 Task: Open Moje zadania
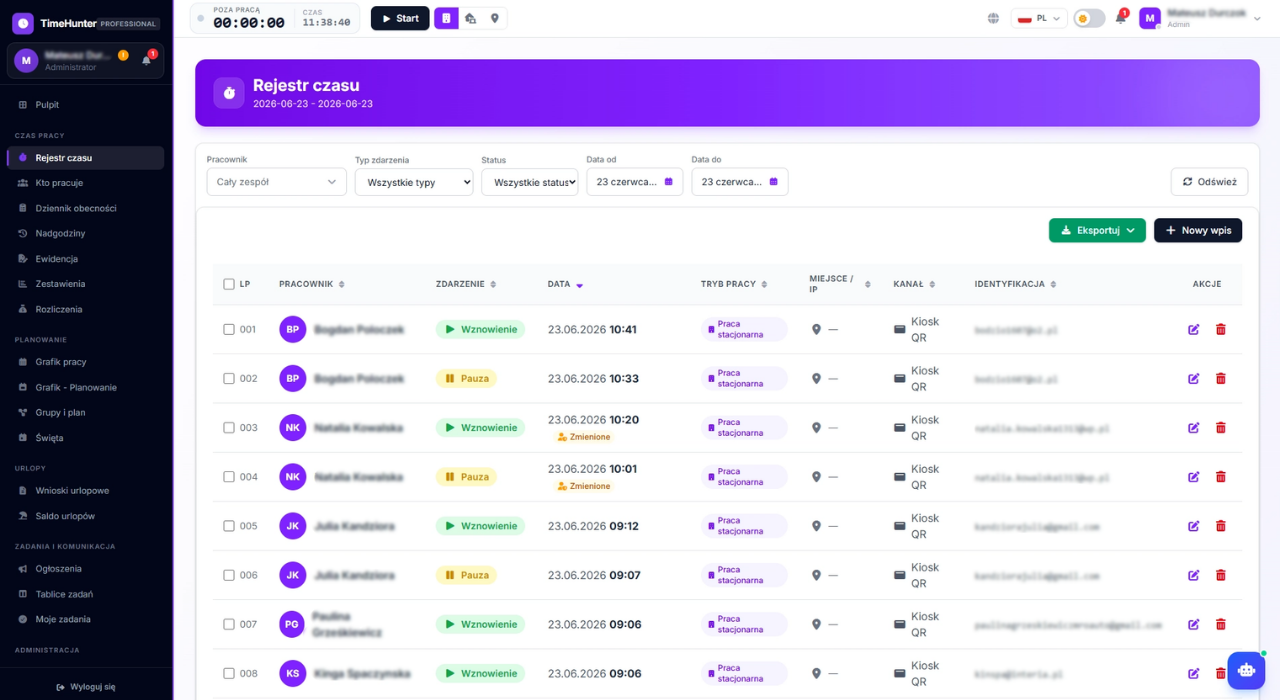pyautogui.click(x=85, y=619)
